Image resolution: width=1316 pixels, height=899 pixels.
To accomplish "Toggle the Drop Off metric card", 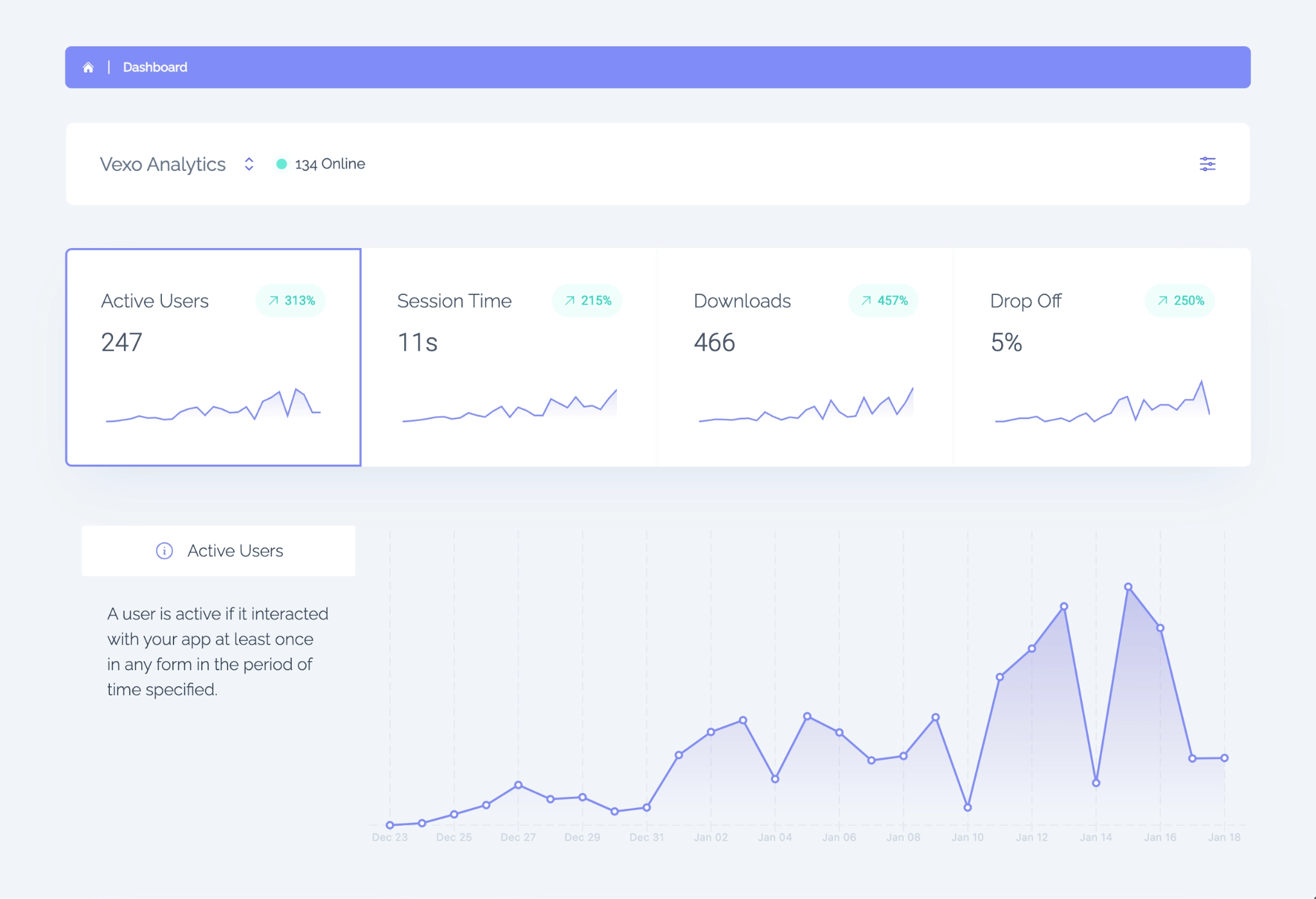I will [x=1101, y=355].
